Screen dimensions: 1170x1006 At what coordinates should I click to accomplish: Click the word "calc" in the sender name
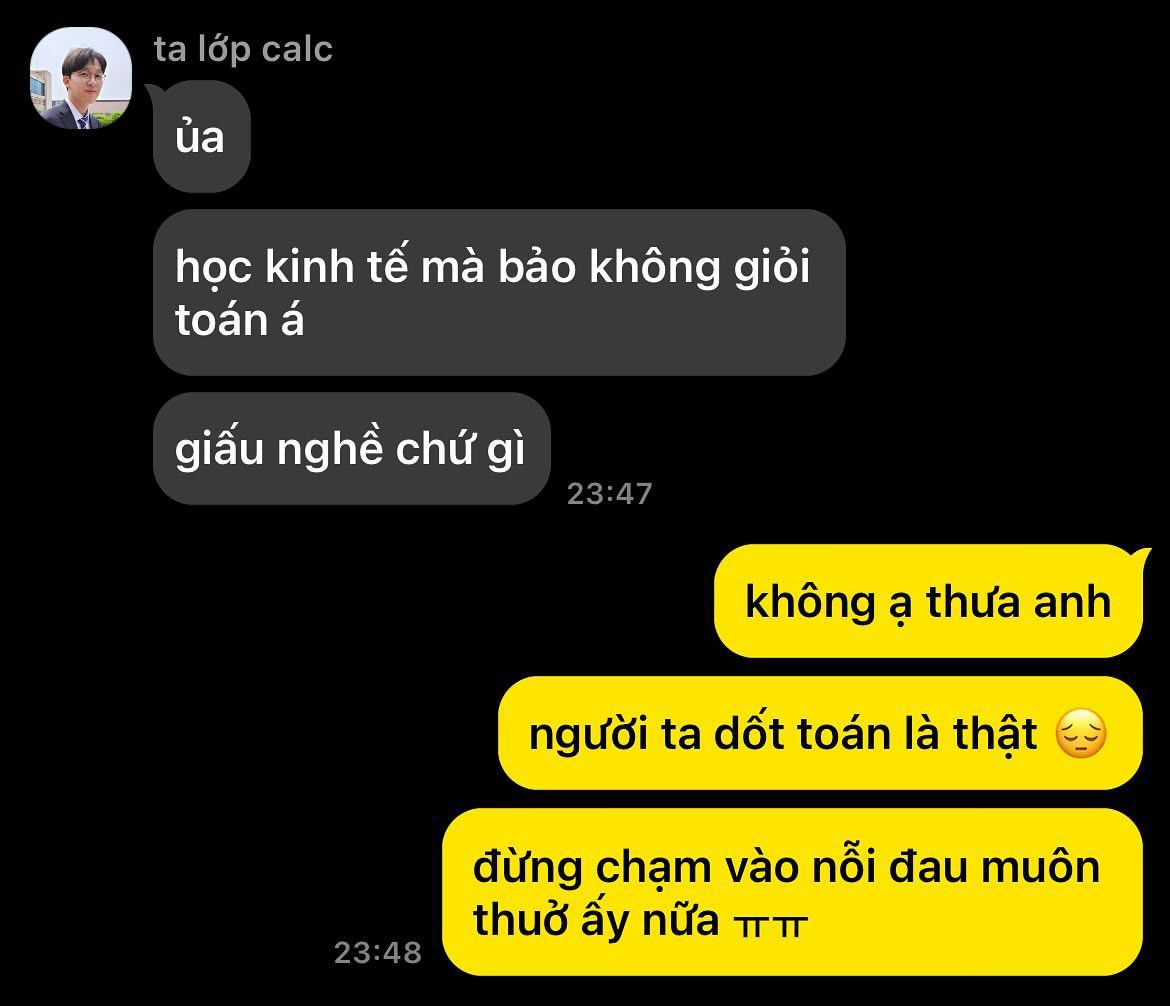(x=297, y=50)
